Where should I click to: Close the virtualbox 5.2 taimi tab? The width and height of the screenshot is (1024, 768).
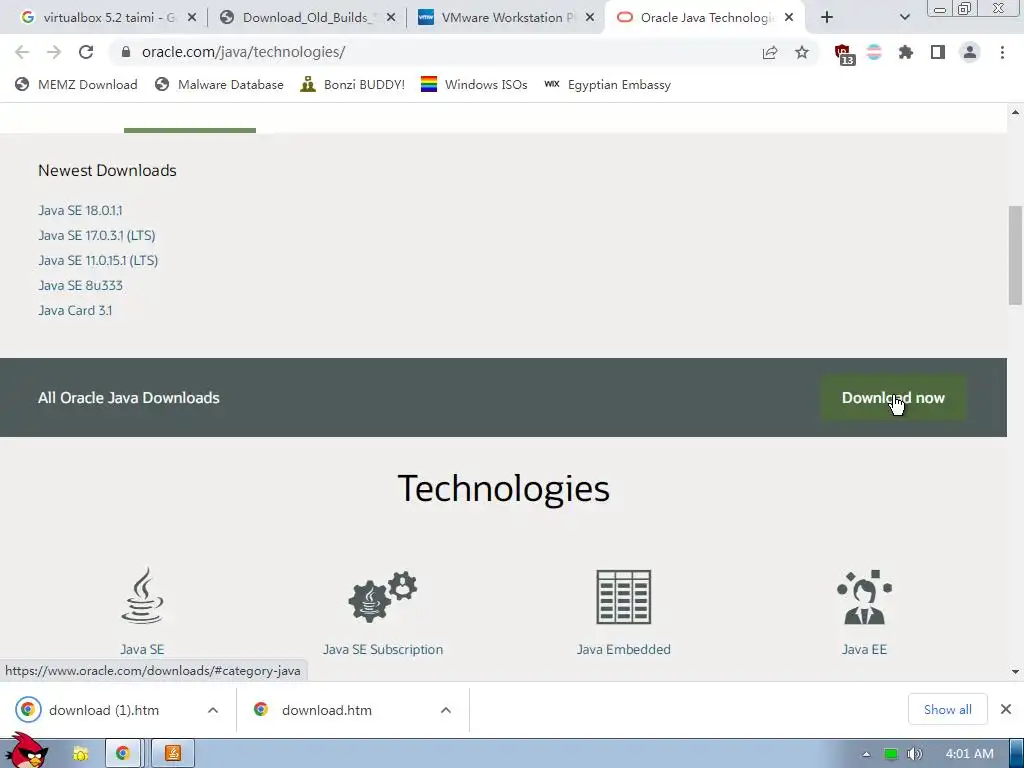(192, 18)
